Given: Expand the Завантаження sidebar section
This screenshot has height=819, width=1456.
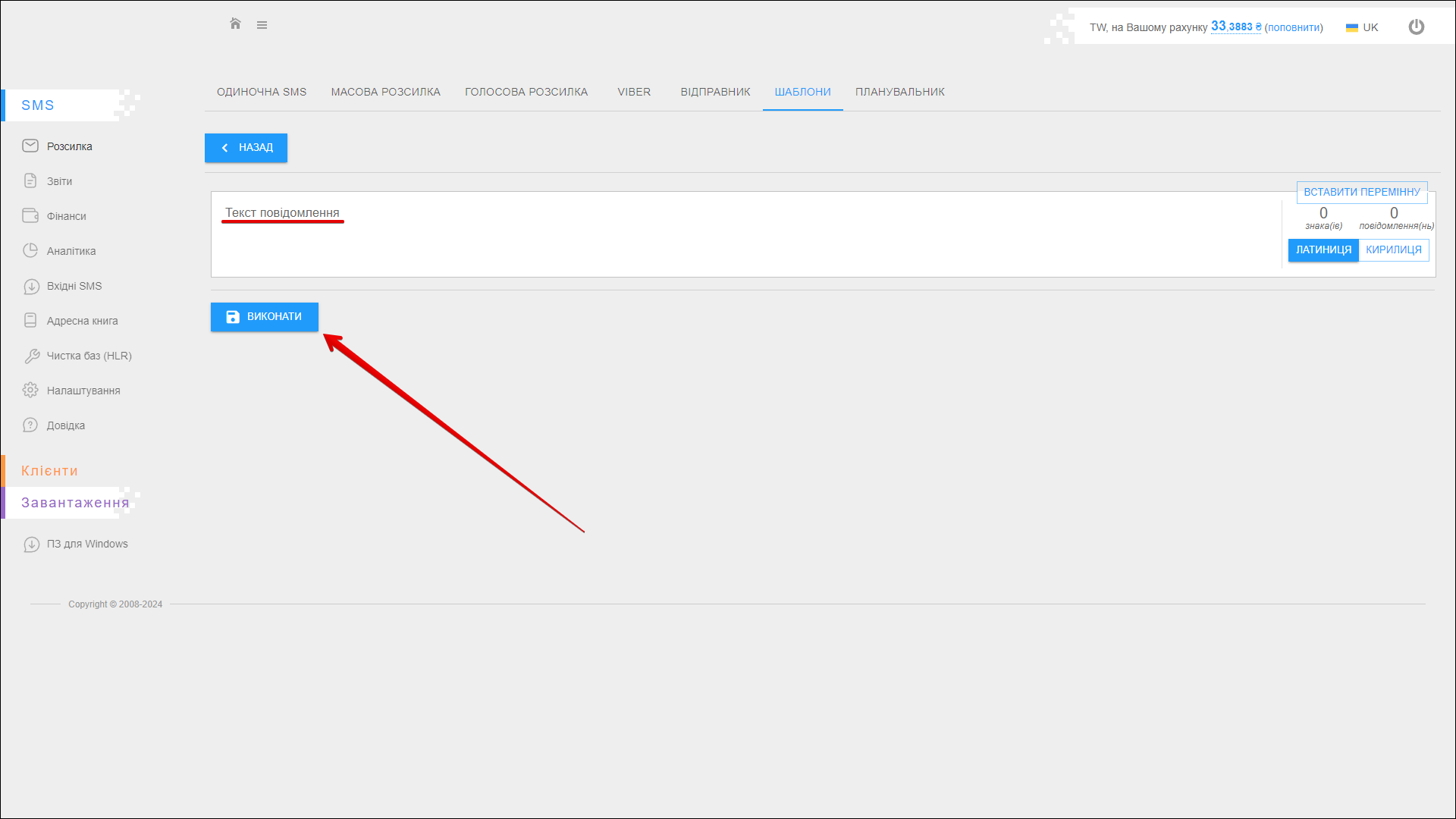Looking at the screenshot, I should pyautogui.click(x=74, y=503).
